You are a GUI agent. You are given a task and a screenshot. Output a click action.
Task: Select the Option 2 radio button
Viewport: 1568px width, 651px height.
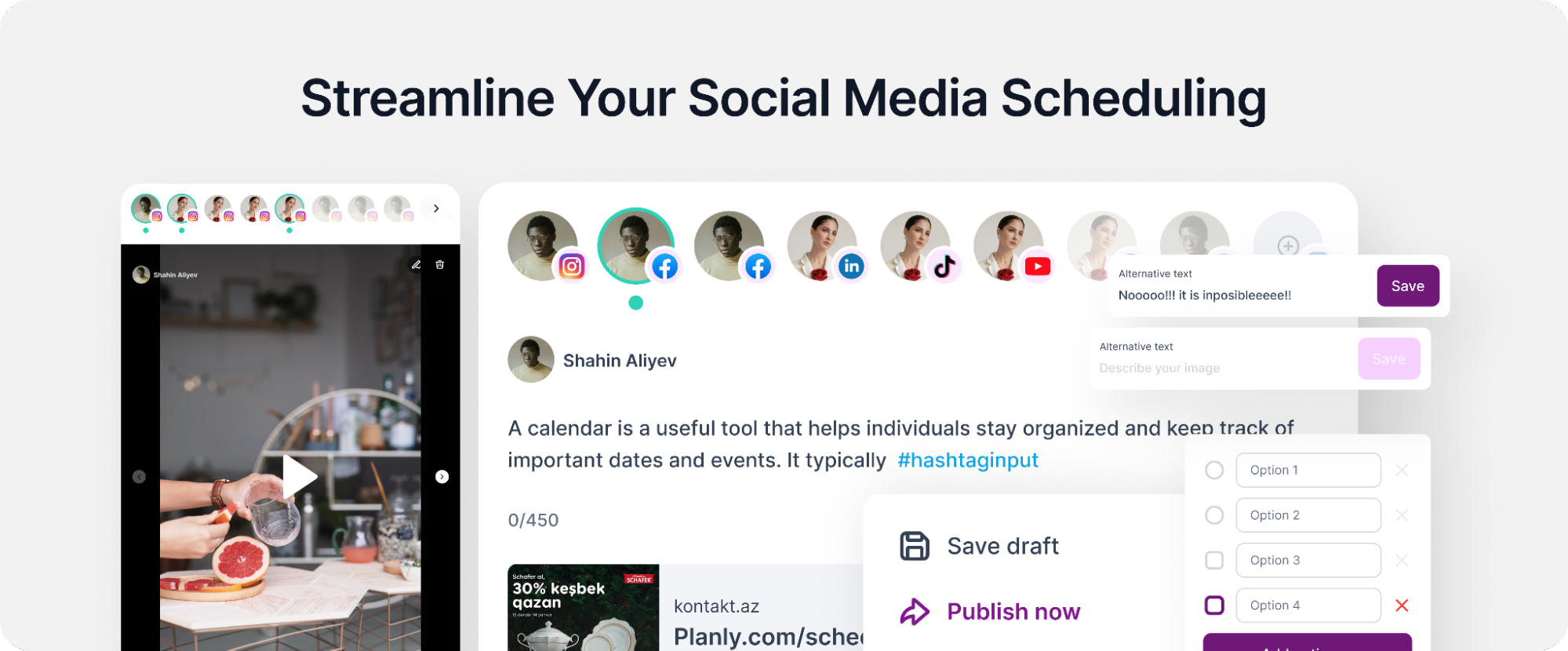[x=1214, y=515]
